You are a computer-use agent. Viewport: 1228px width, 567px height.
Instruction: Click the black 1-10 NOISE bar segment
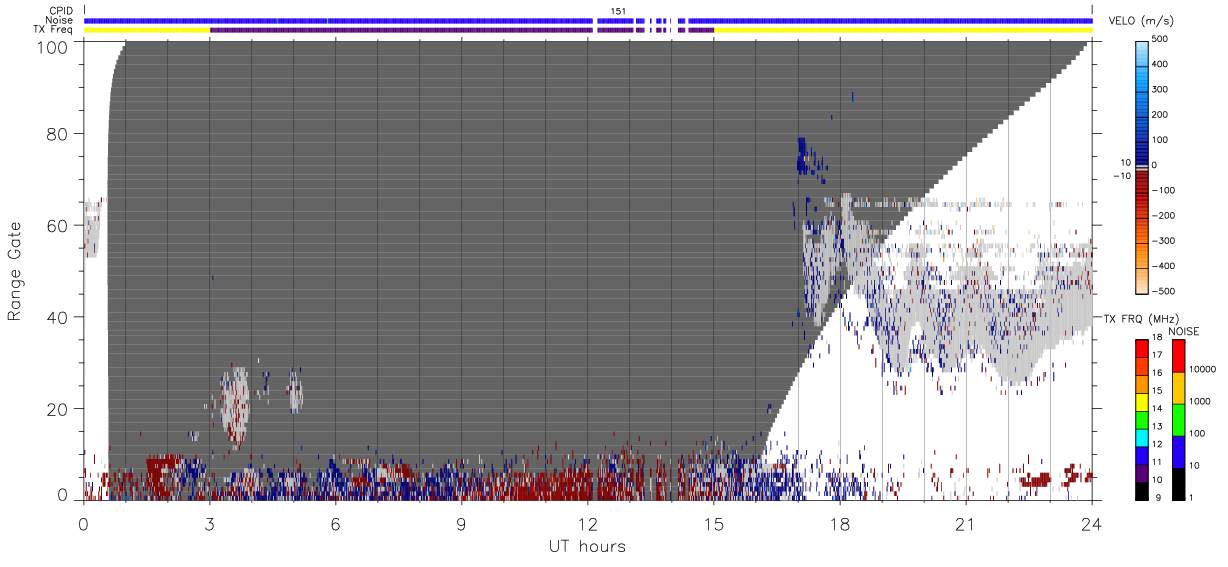coord(1178,484)
